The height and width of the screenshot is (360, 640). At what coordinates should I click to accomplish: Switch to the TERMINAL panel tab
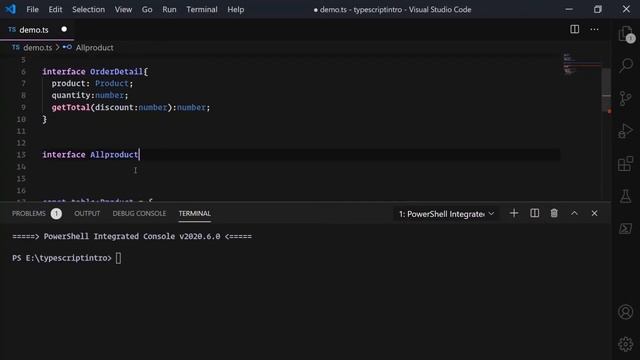click(194, 213)
